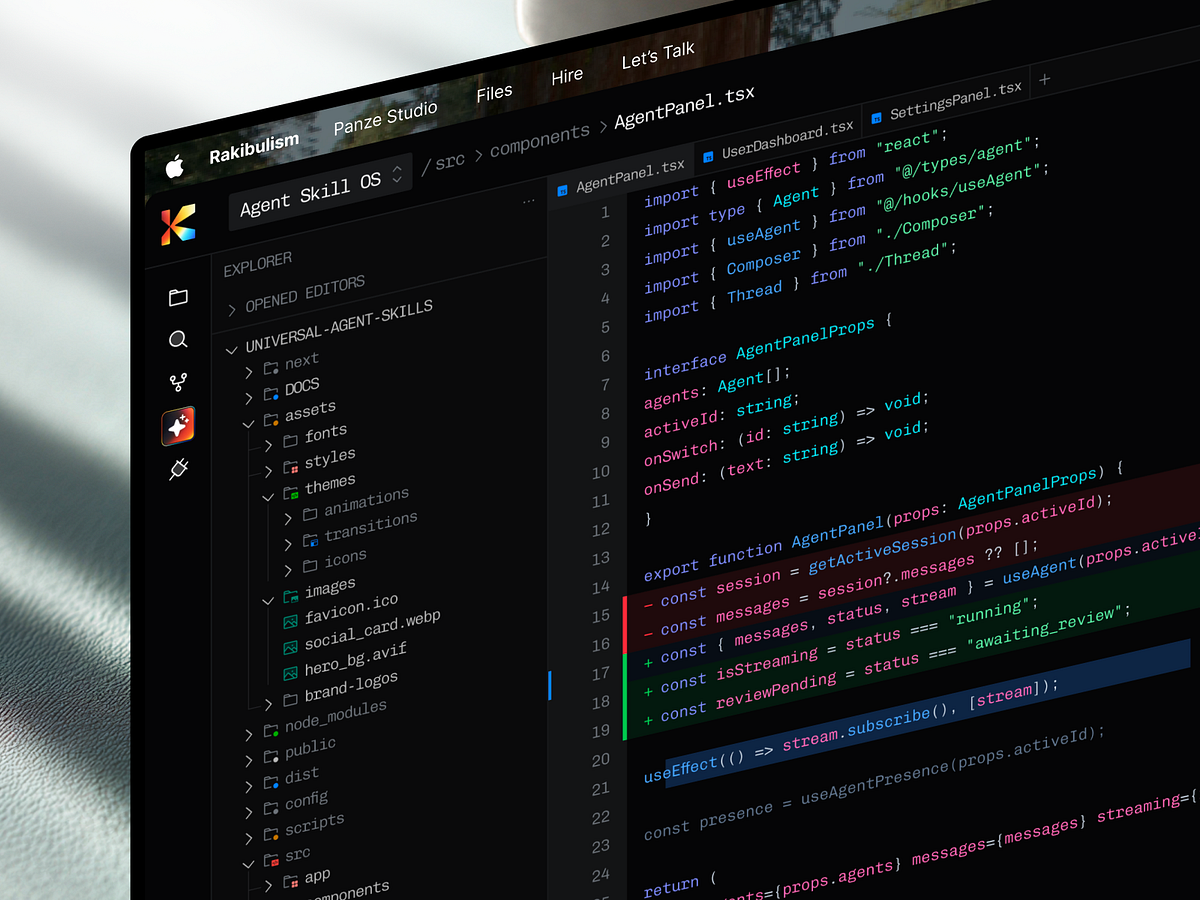Switch to the AgentPanel.tsx tab
The width and height of the screenshot is (1200, 900).
click(620, 176)
